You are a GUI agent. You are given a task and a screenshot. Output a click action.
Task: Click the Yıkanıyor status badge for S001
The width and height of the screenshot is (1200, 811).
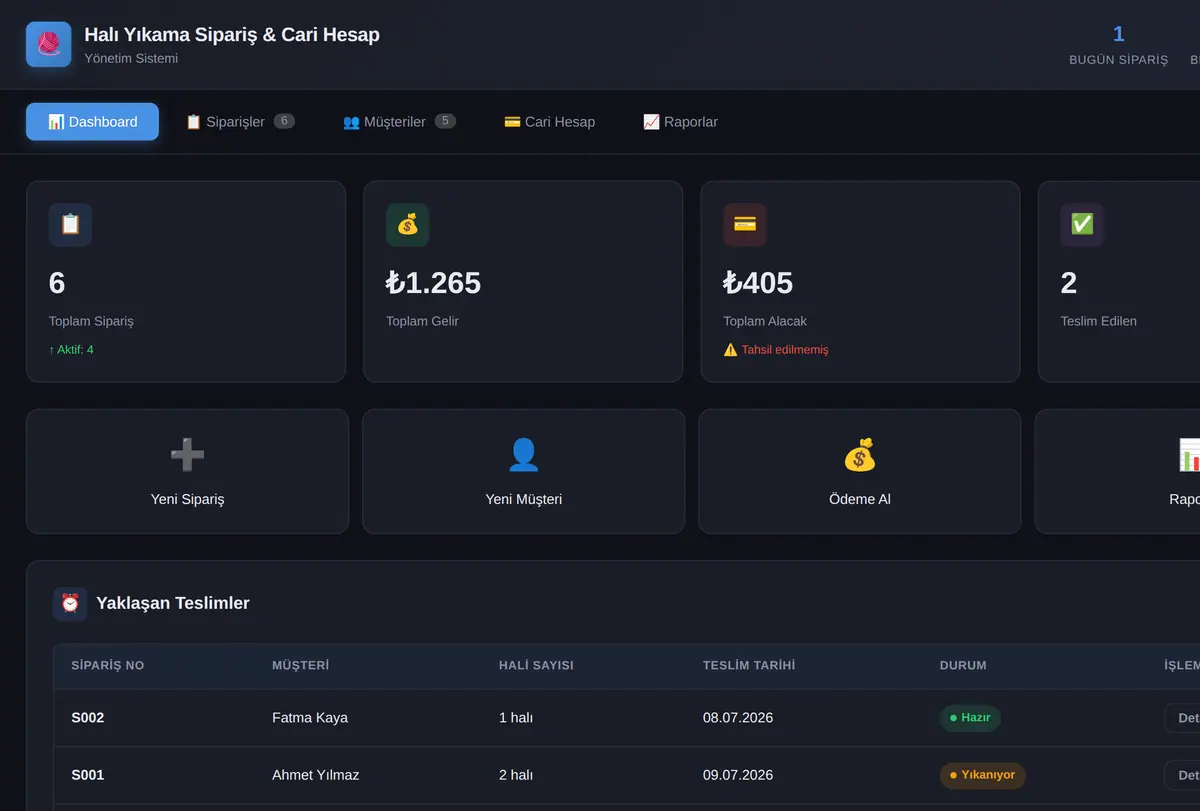[x=983, y=775]
